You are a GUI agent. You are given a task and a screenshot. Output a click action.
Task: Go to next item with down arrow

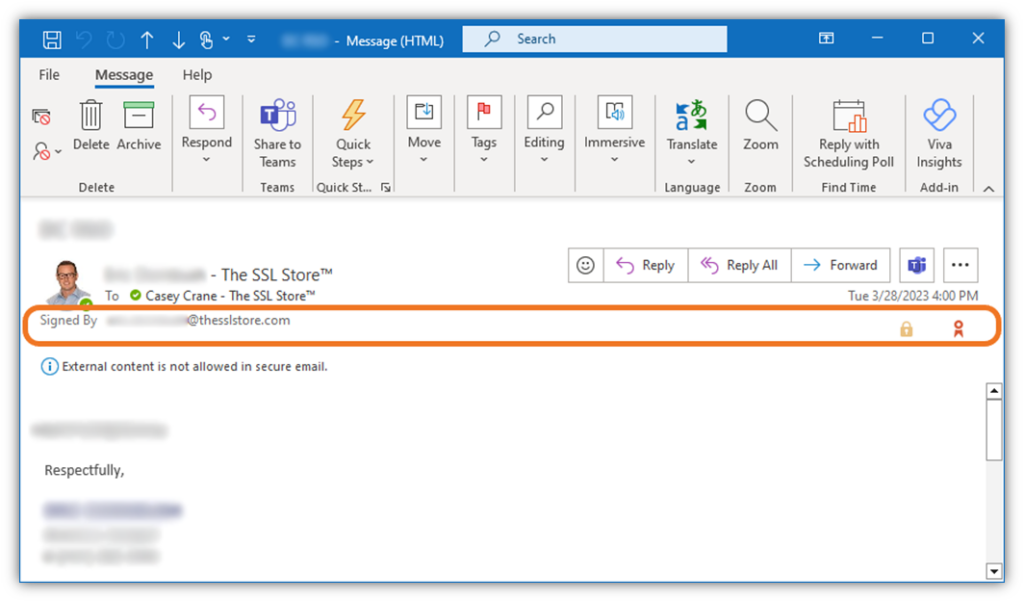pyautogui.click(x=178, y=40)
